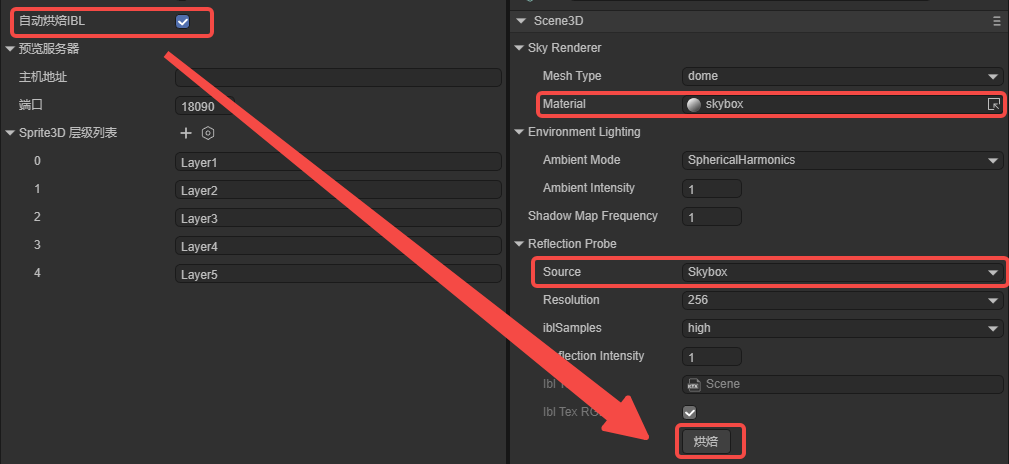1009x464 pixels.
Task: Click the Material picker icon at field's right edge
Action: click(993, 104)
